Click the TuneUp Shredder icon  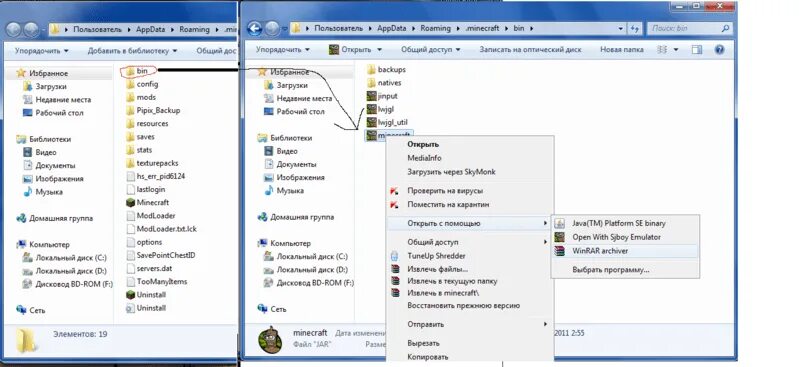click(x=394, y=256)
